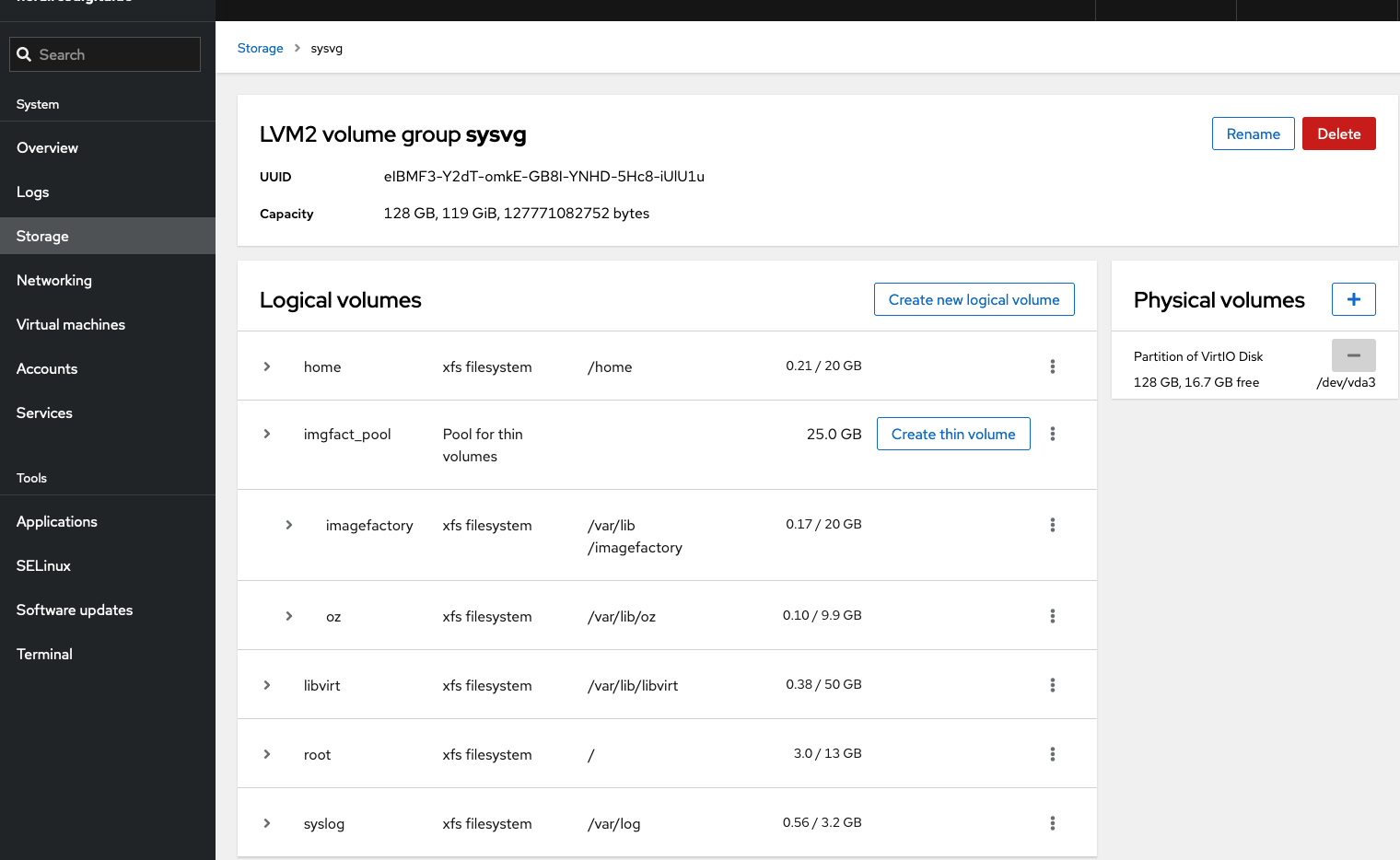Open the Terminal tool in sidebar
This screenshot has height=860, width=1400.
[x=44, y=655]
